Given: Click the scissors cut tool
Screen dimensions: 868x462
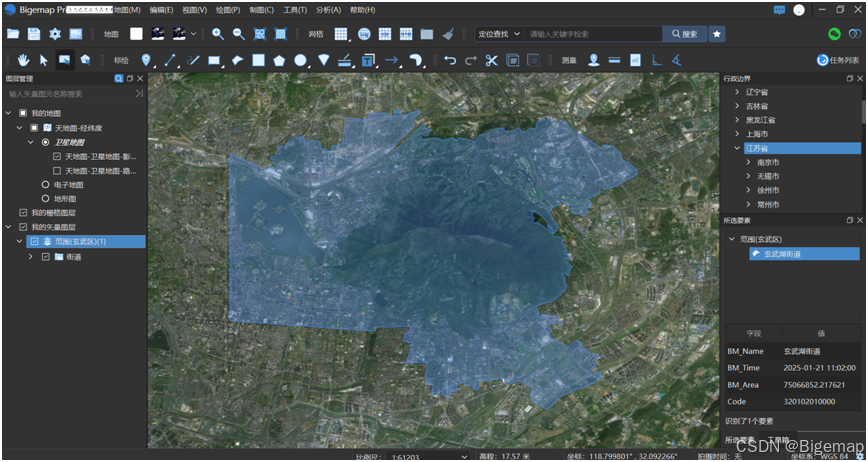Looking at the screenshot, I should (491, 60).
